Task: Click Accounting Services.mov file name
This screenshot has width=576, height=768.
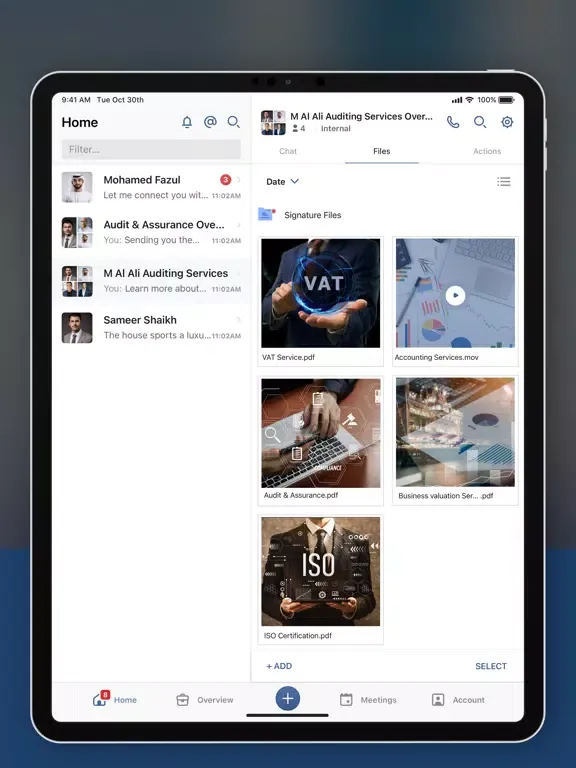Action: pos(436,358)
